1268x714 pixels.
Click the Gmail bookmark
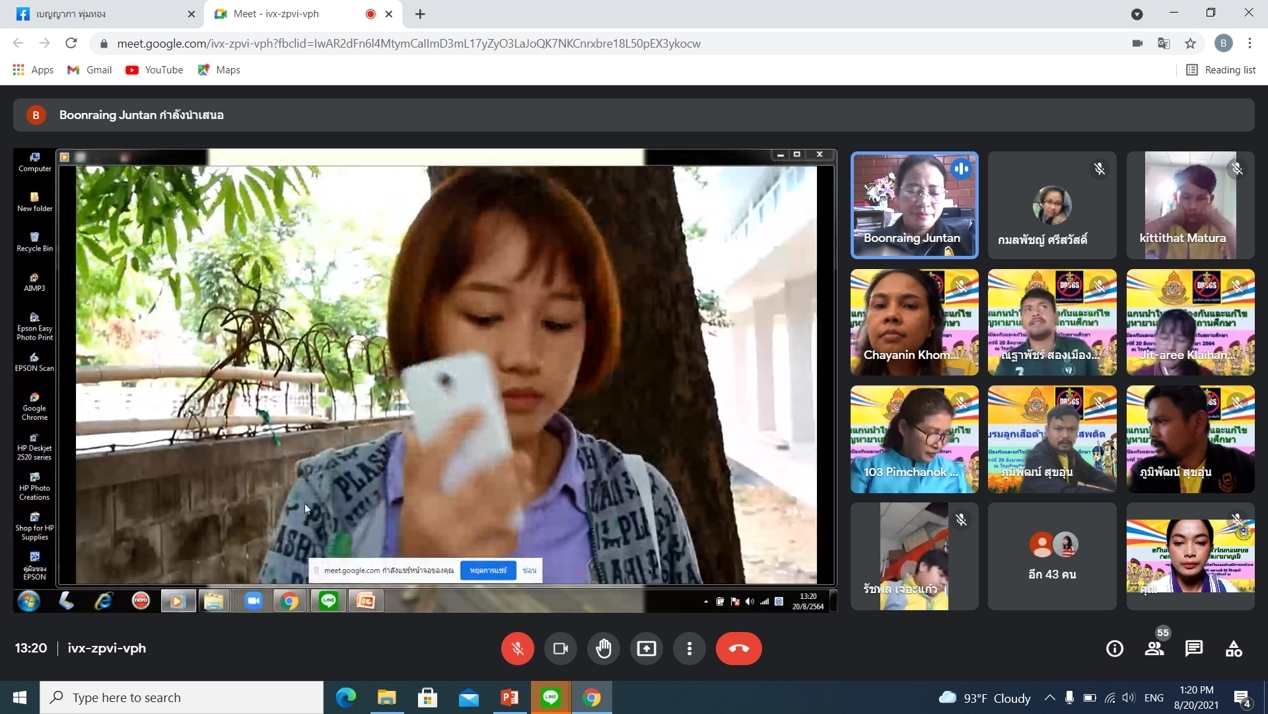tap(89, 70)
